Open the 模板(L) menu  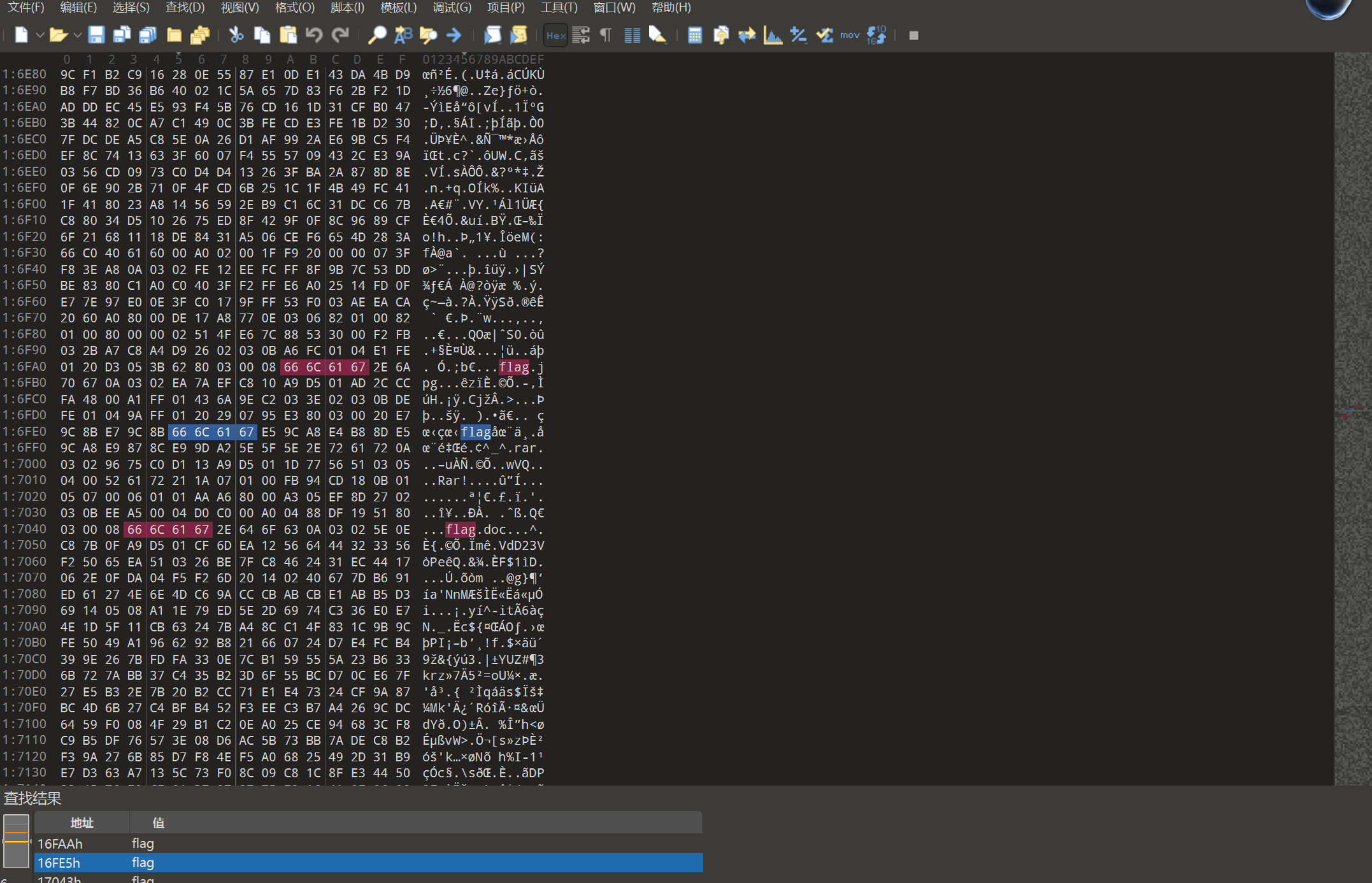pos(398,8)
